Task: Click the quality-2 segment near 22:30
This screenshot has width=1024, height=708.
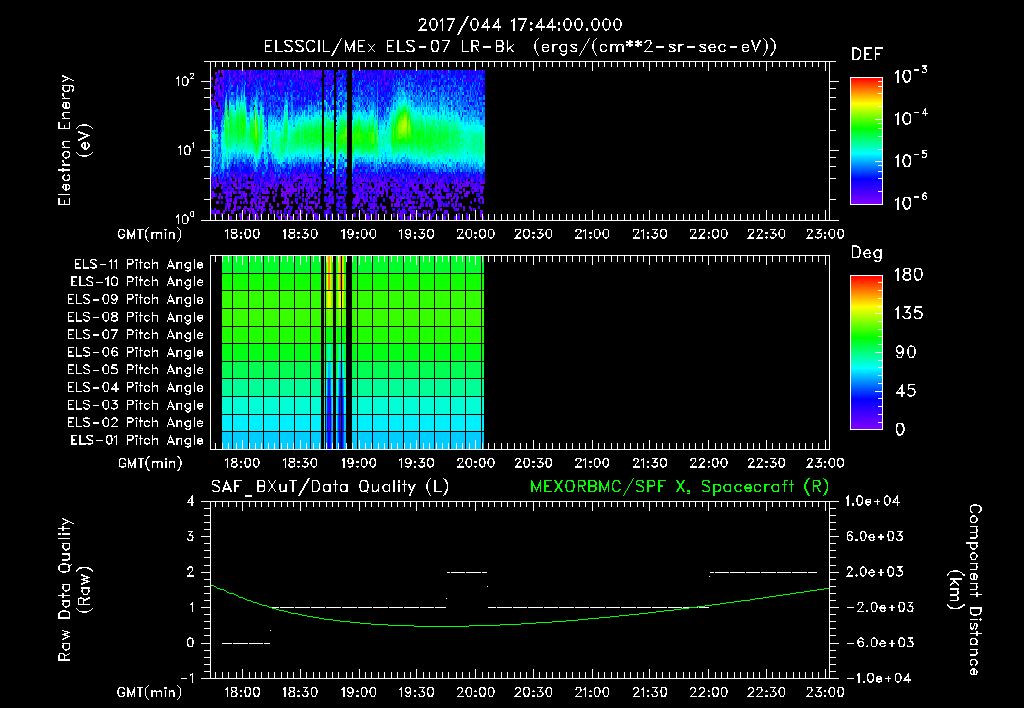Action: point(763,572)
